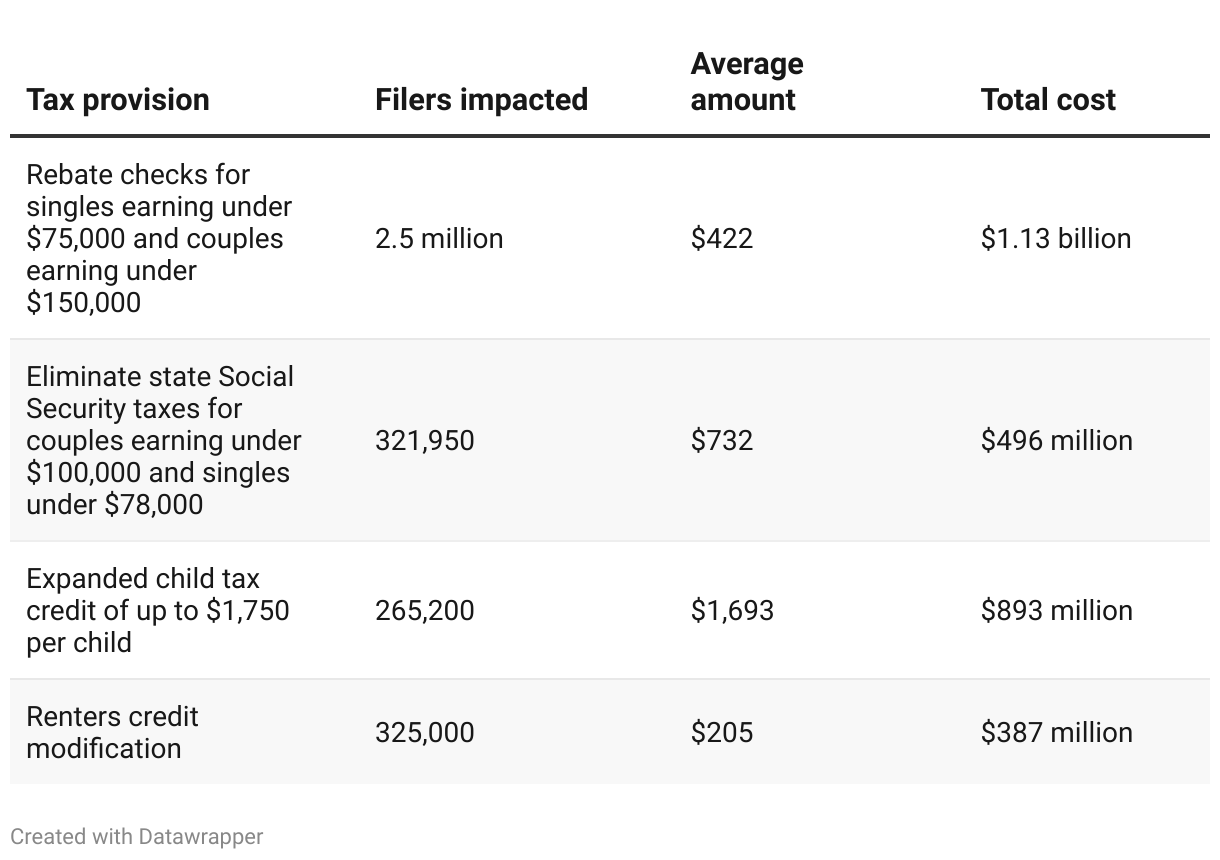The image size is (1220, 860).
Task: Click the Tax provision column header
Action: 118,100
